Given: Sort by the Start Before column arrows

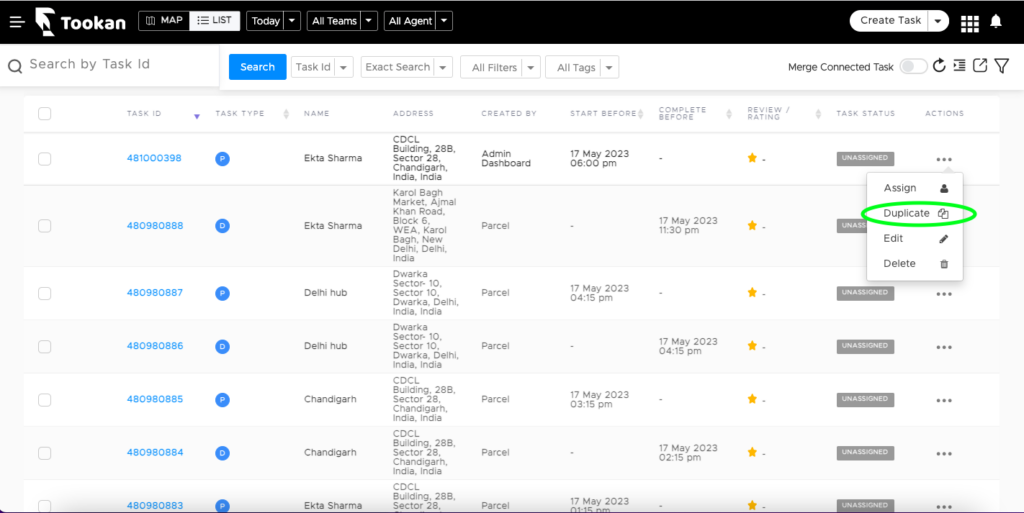Looking at the screenshot, I should point(641,114).
